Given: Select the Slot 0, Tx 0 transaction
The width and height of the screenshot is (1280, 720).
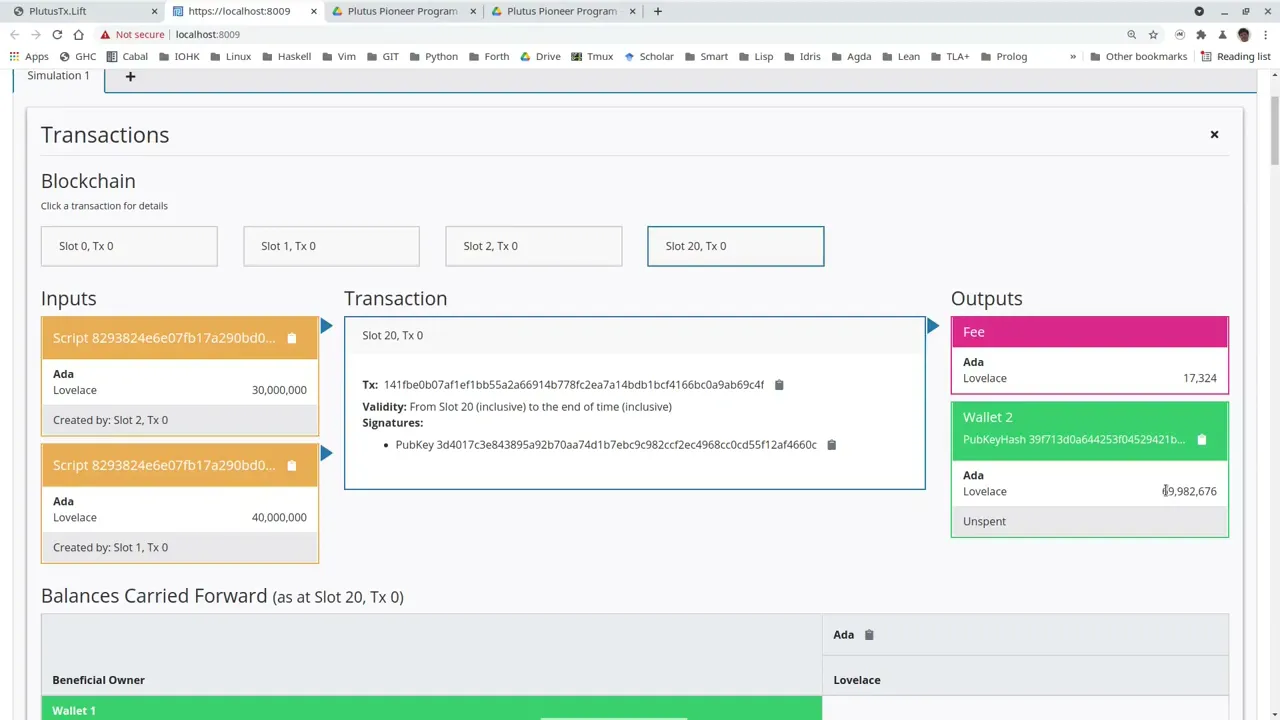Looking at the screenshot, I should coord(129,246).
